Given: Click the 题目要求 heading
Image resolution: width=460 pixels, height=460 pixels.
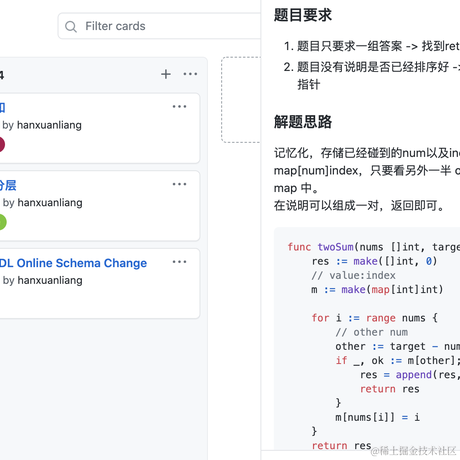Looking at the screenshot, I should pos(303,15).
